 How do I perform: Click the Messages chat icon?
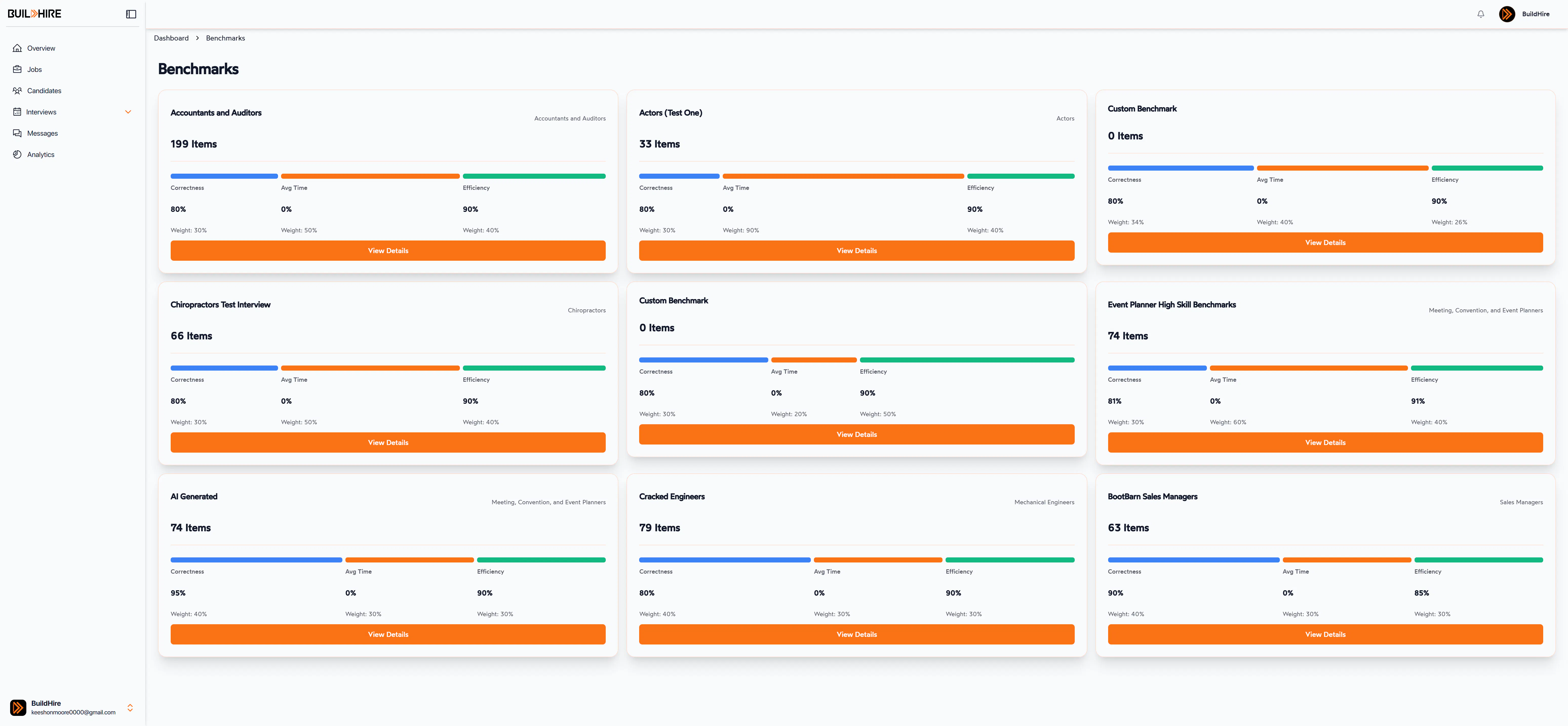[17, 133]
